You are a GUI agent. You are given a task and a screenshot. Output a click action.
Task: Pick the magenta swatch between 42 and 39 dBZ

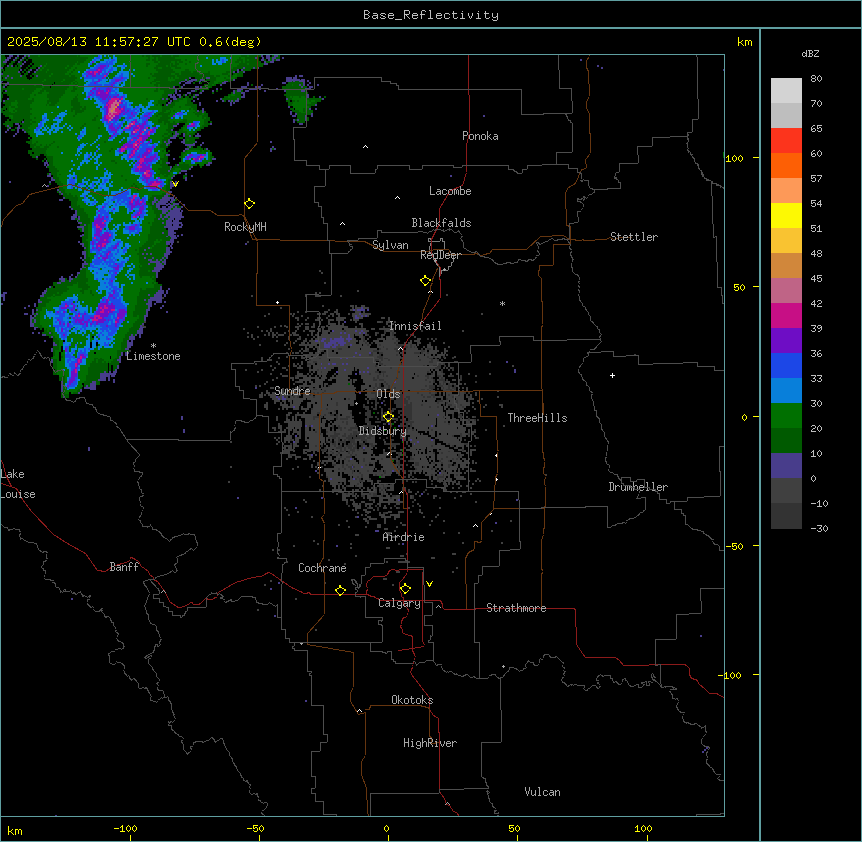click(x=786, y=315)
